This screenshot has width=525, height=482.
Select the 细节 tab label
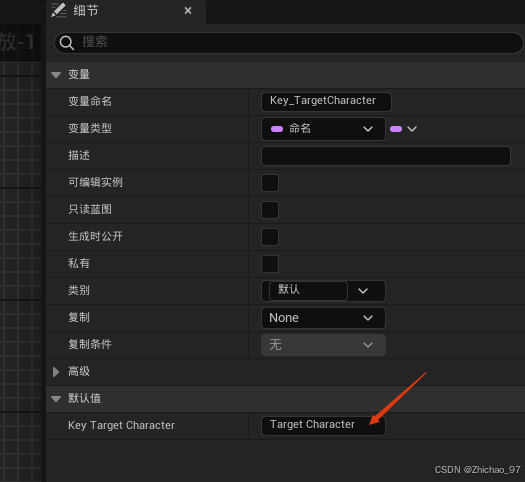click(86, 11)
